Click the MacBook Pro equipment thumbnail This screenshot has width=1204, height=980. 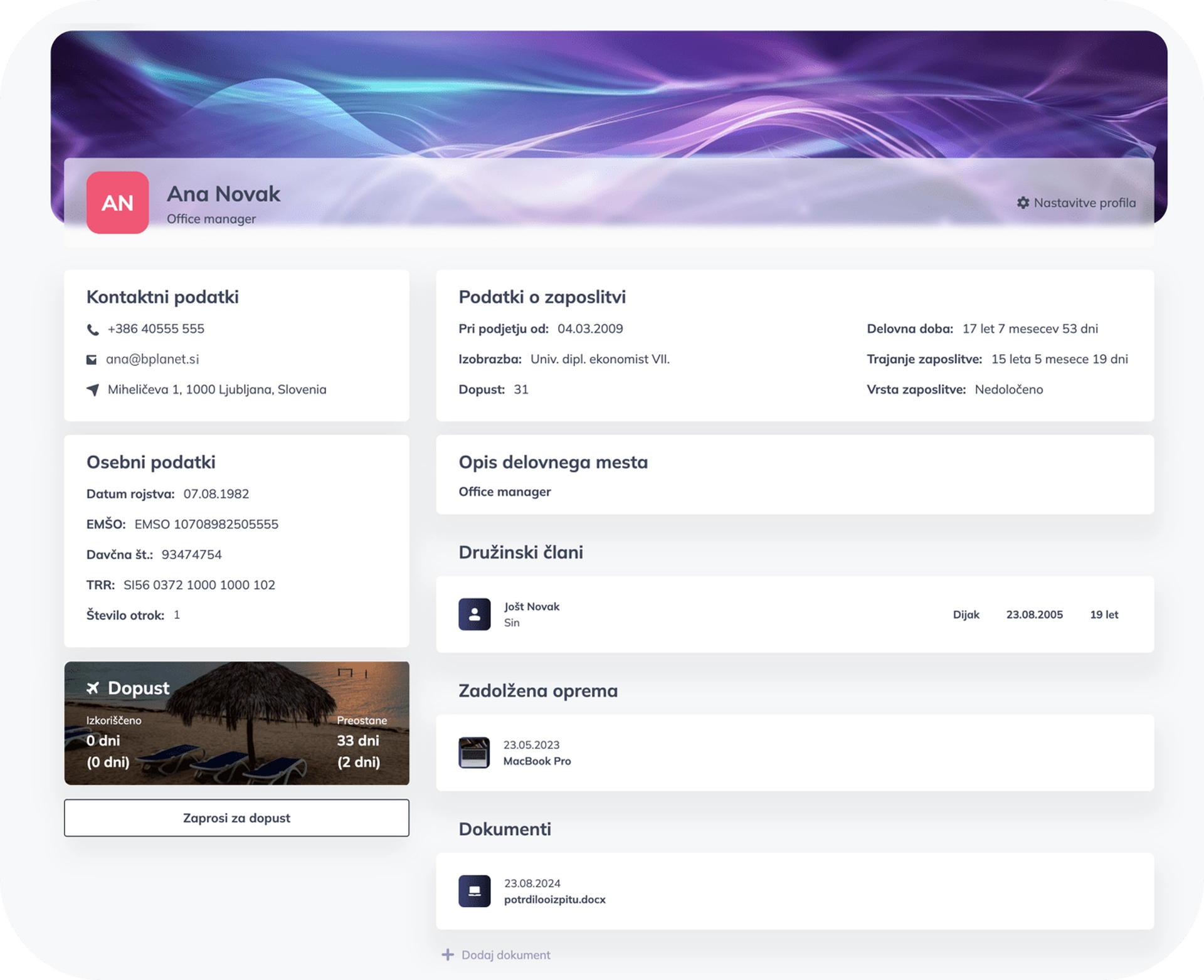click(474, 752)
